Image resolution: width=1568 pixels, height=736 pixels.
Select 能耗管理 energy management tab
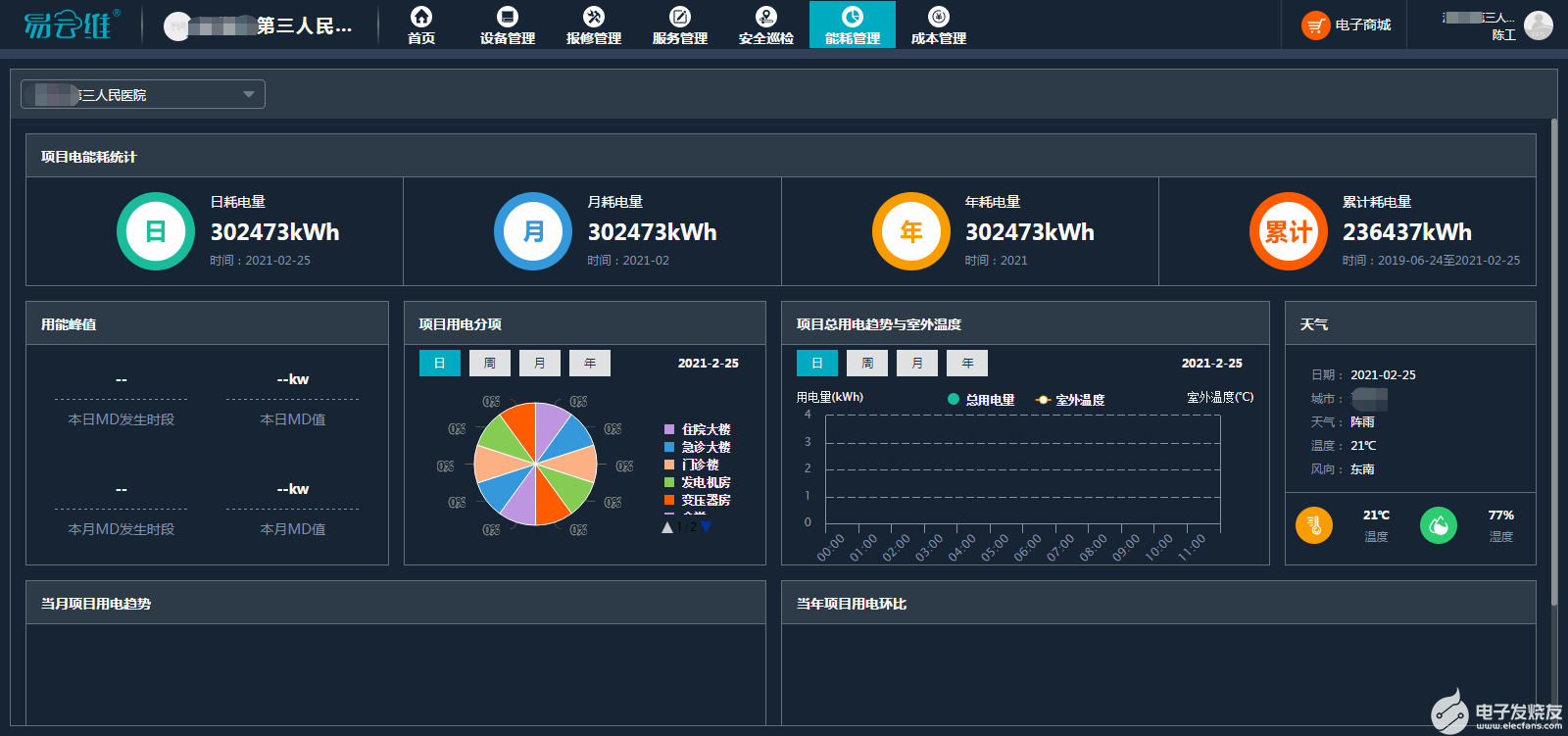click(853, 25)
